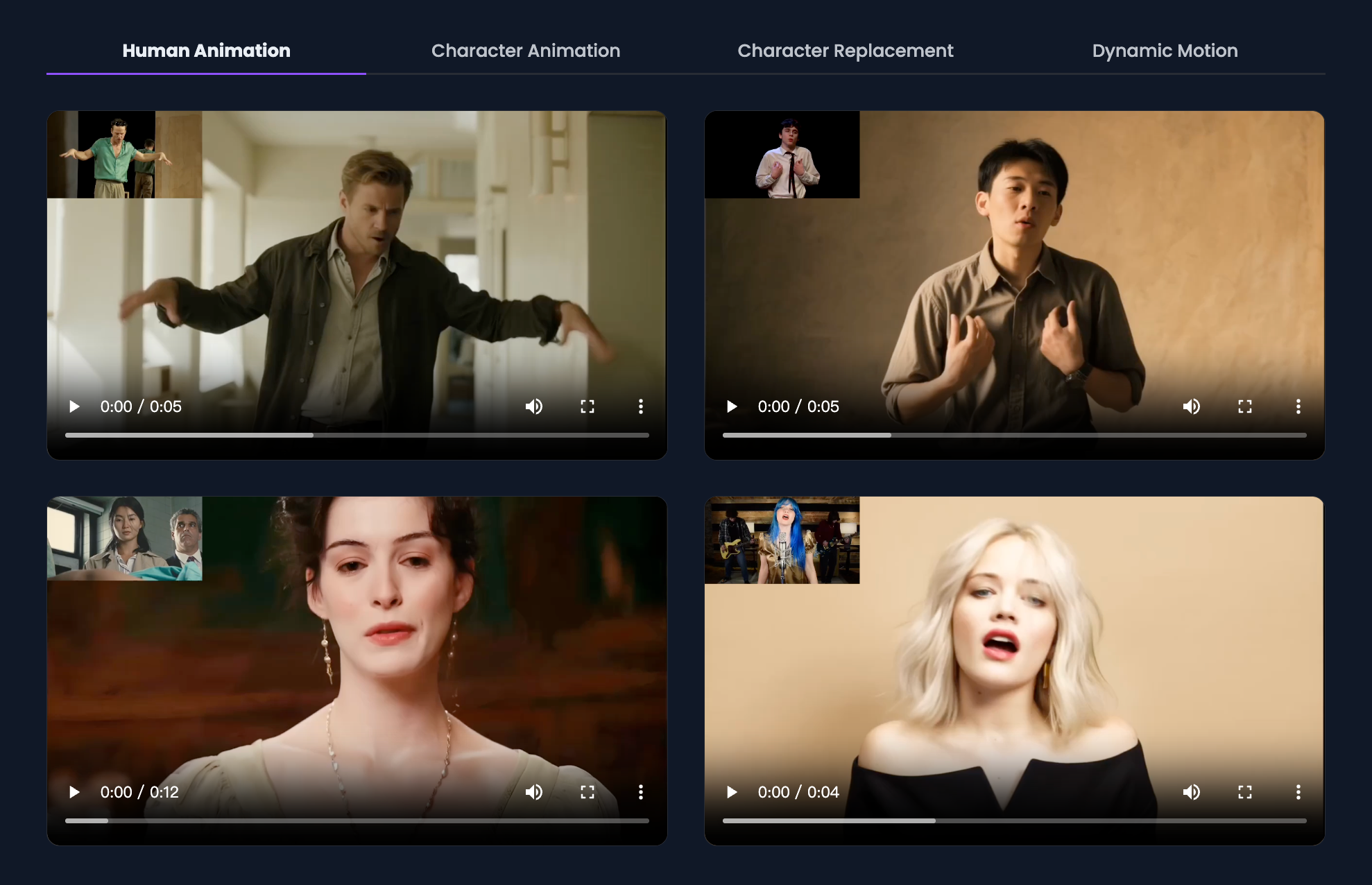1372x885 pixels.
Task: Mute audio on the 0:12 video
Action: 534,792
